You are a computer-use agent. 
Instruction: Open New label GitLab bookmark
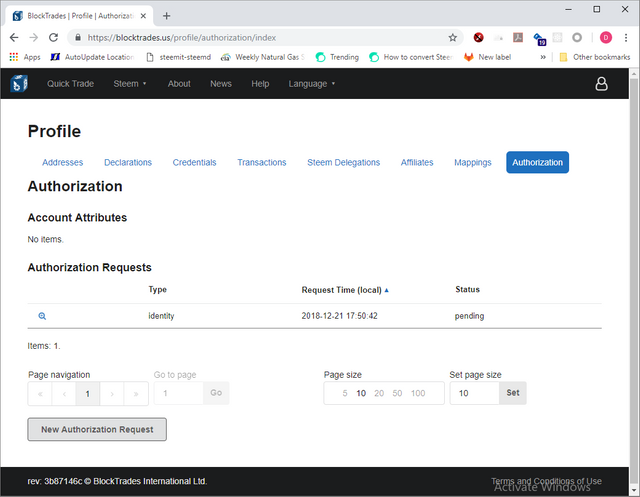click(488, 57)
